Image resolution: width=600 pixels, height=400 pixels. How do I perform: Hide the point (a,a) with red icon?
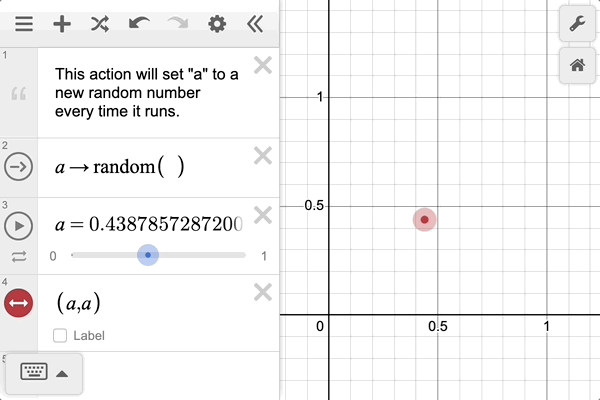pos(19,303)
